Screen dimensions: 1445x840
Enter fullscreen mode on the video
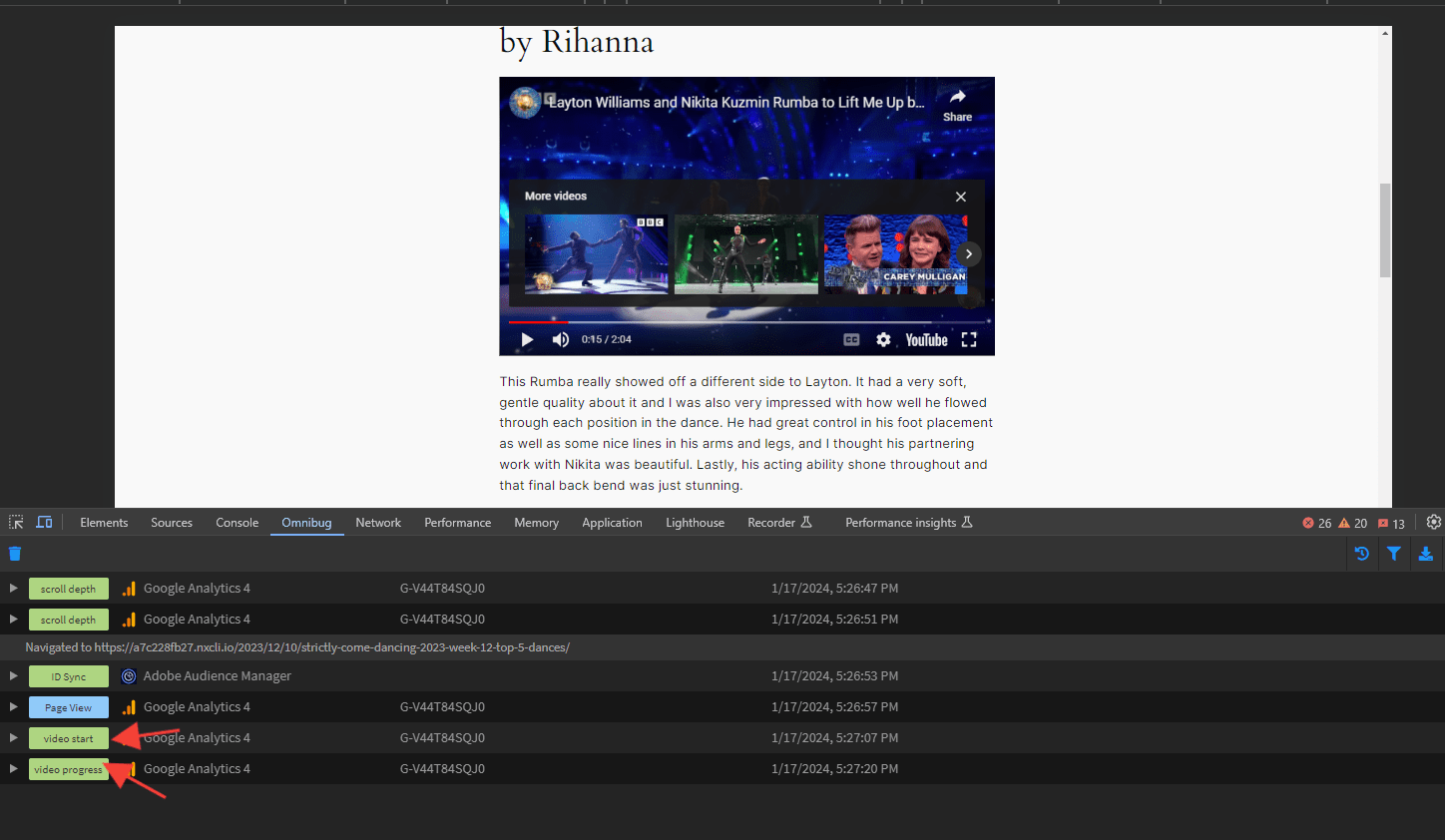coord(969,340)
